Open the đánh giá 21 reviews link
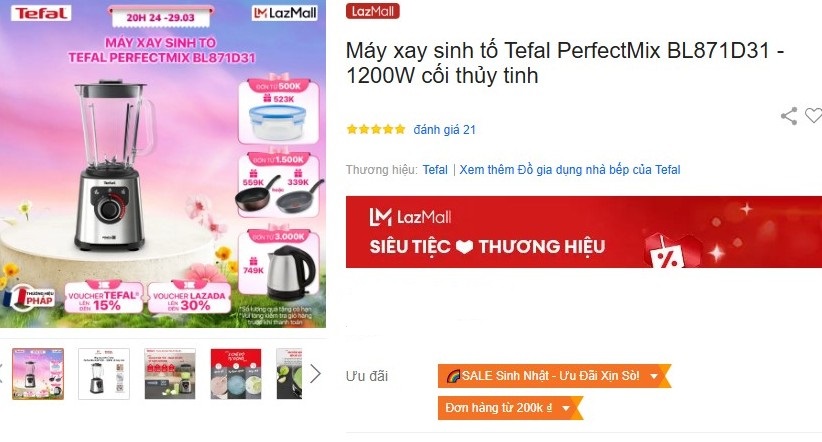 point(445,130)
